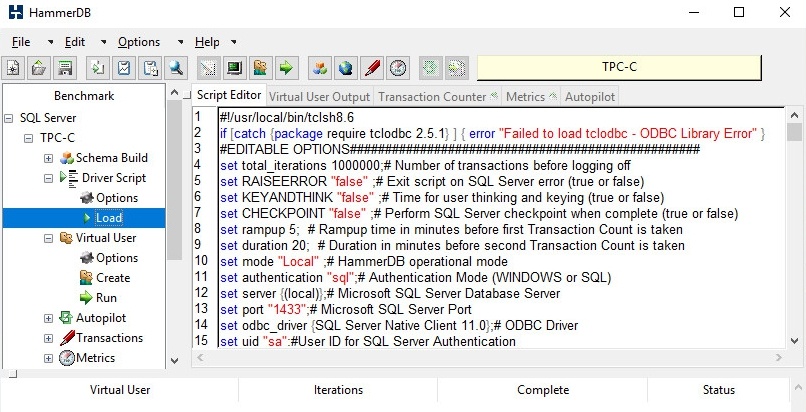Image resolution: width=806 pixels, height=412 pixels.
Task: Click the Search magnifier toolbar icon
Action: pyautogui.click(x=176, y=68)
